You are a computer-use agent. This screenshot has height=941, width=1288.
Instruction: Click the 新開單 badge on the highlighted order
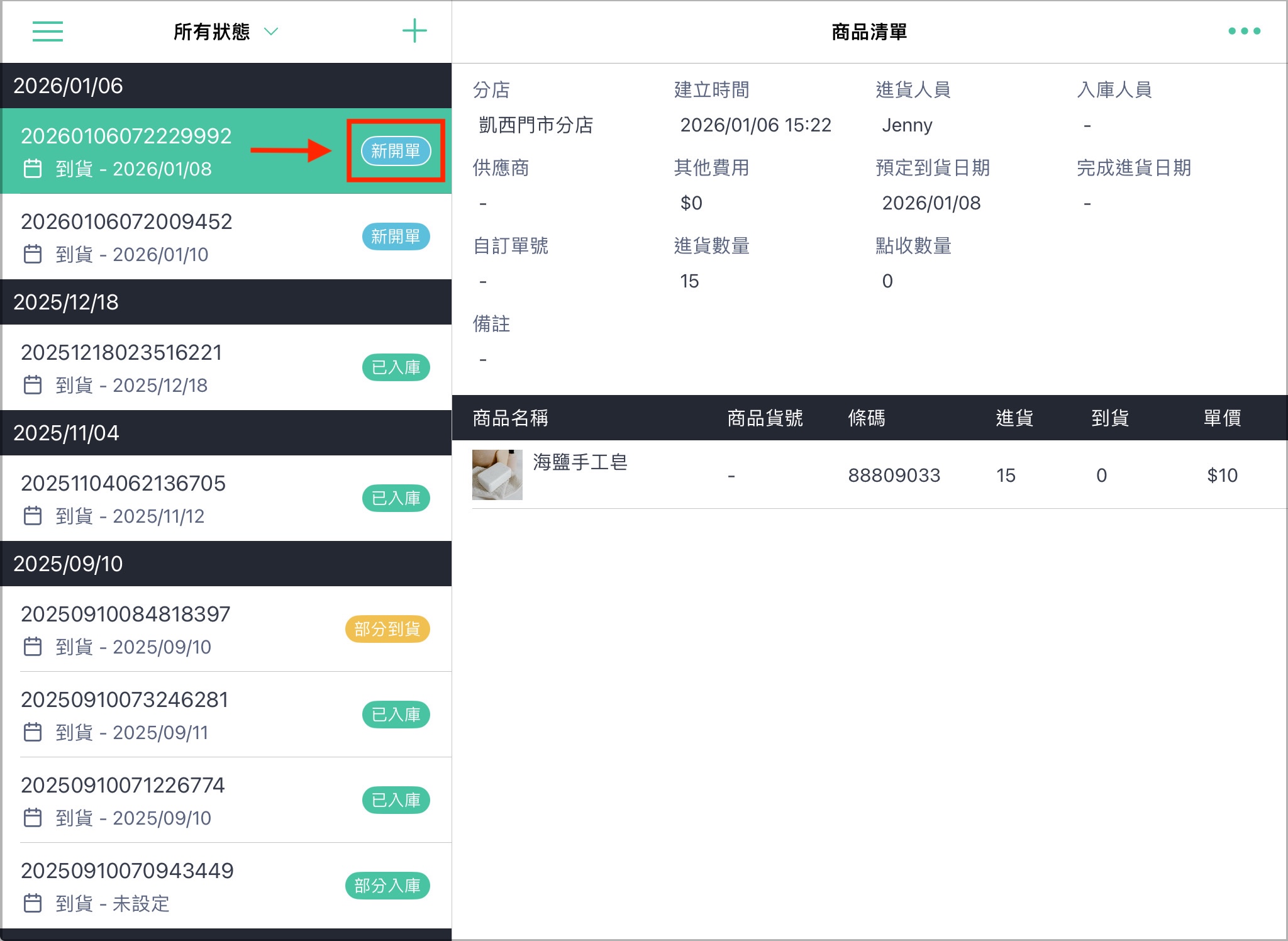click(x=396, y=151)
